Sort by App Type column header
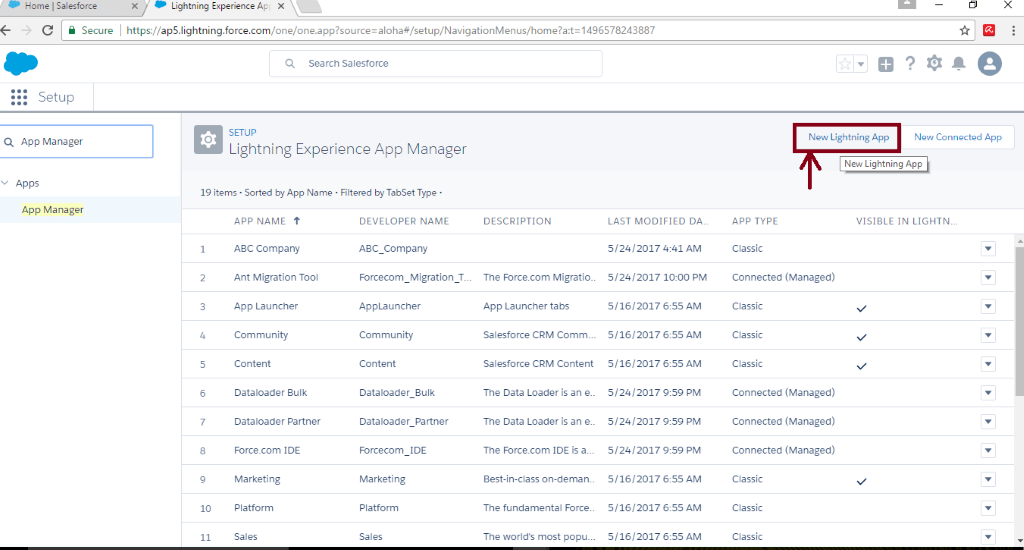Viewport: 1024px width, 550px height. (755, 221)
